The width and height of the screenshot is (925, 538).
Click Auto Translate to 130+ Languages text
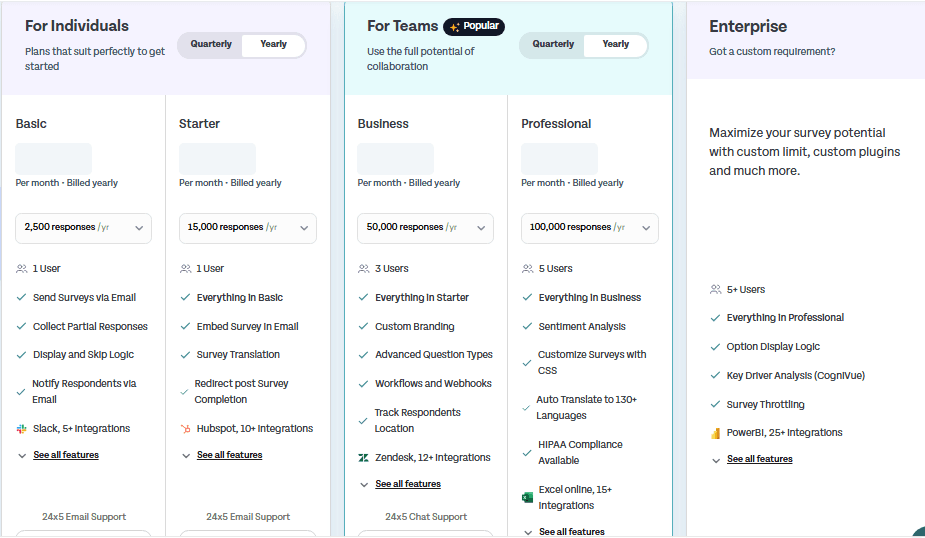click(586, 408)
